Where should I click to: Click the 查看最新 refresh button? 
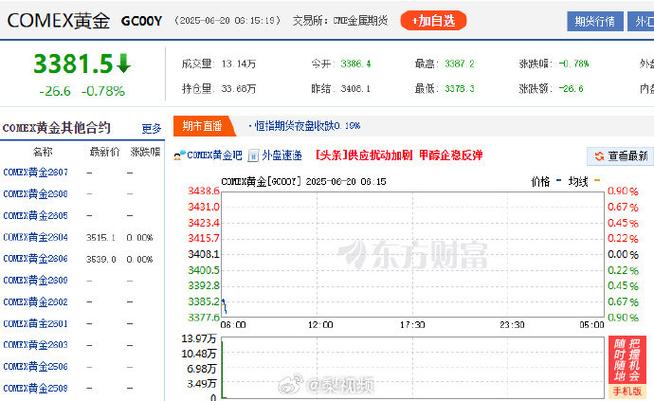[x=621, y=156]
